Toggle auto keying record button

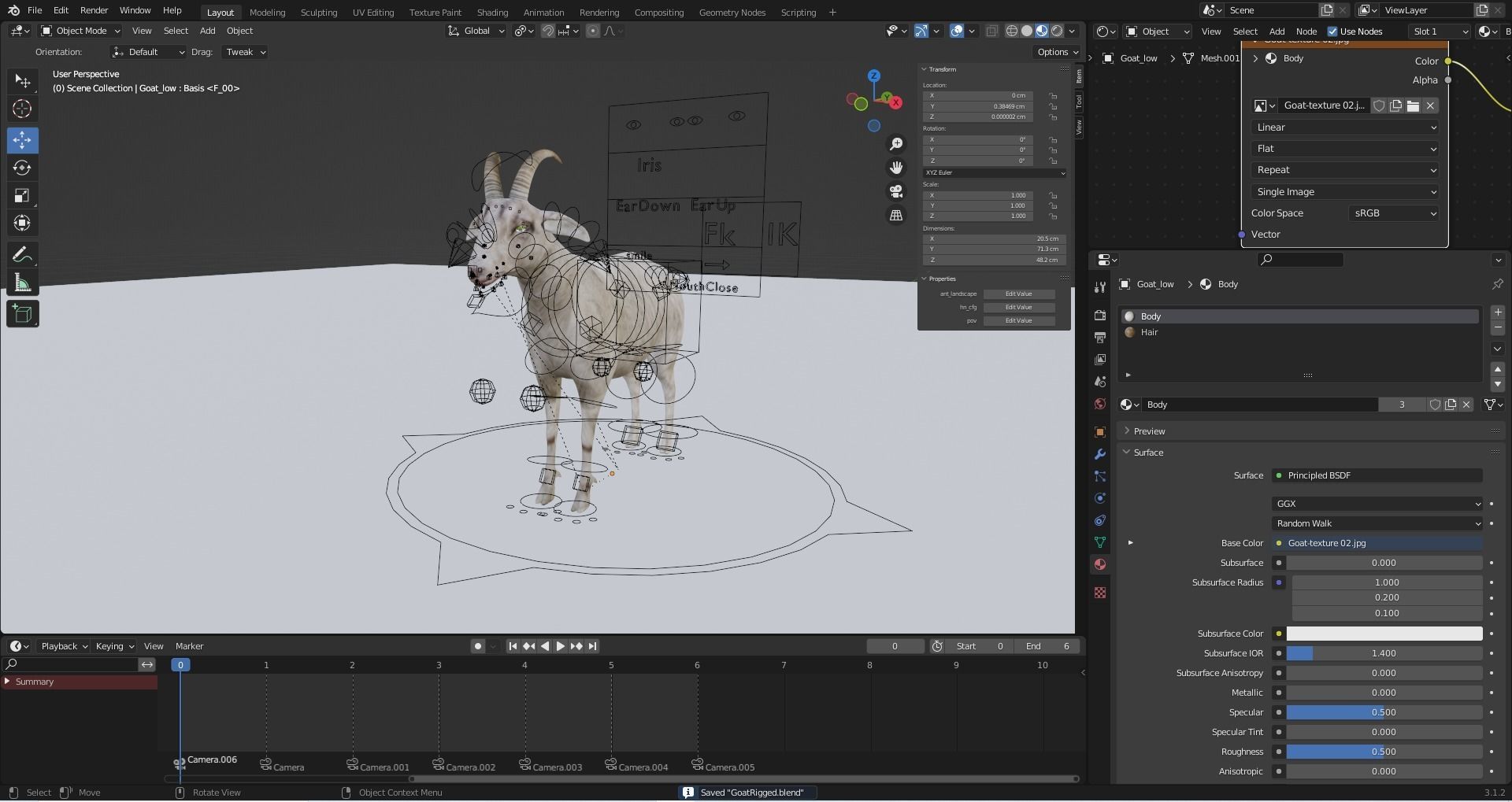click(477, 646)
